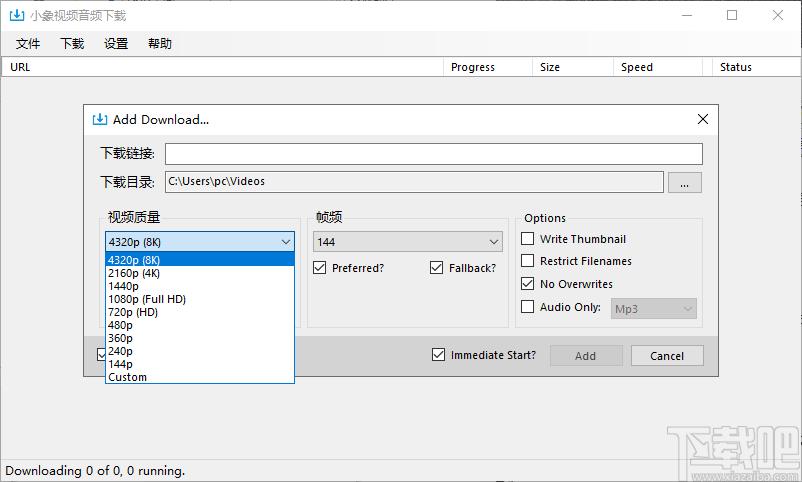
Task: Expand the 帧频 frame rate dropdown
Action: (408, 242)
